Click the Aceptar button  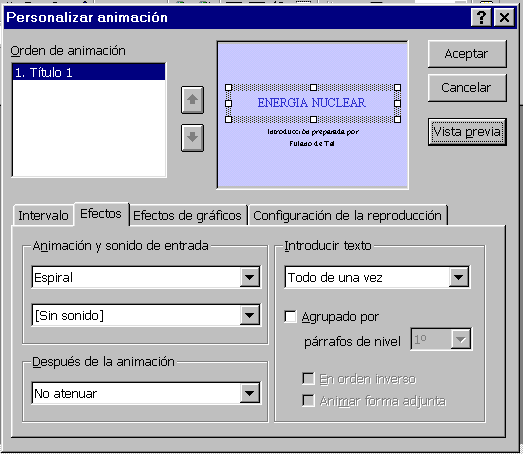[467, 54]
